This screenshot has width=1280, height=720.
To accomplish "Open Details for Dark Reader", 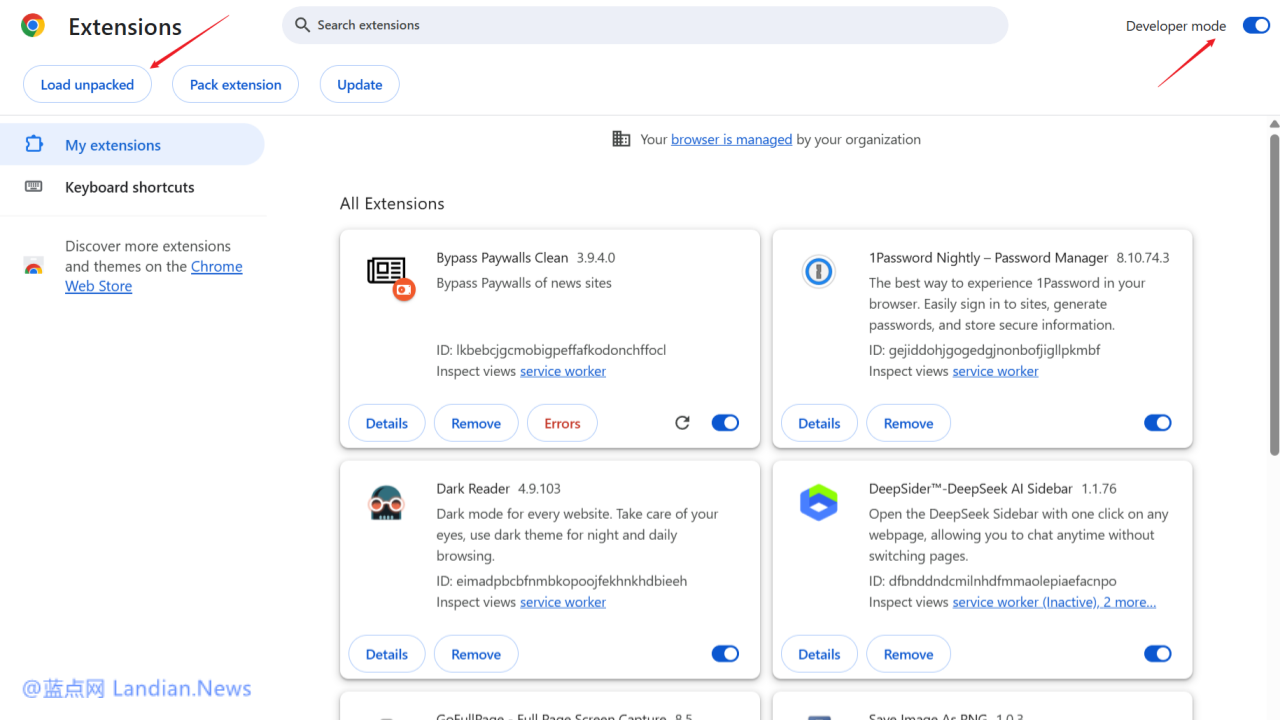I will point(387,654).
